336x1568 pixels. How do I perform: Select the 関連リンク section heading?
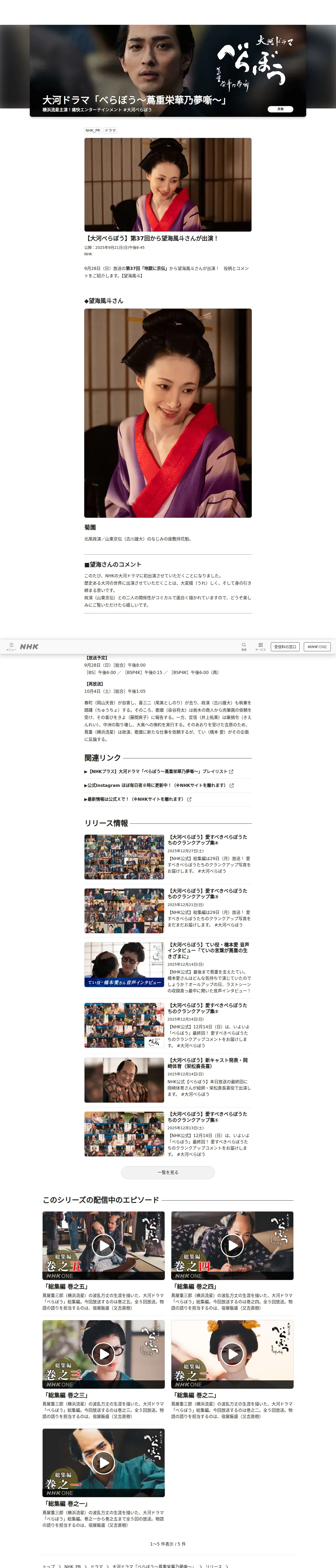tap(102, 758)
